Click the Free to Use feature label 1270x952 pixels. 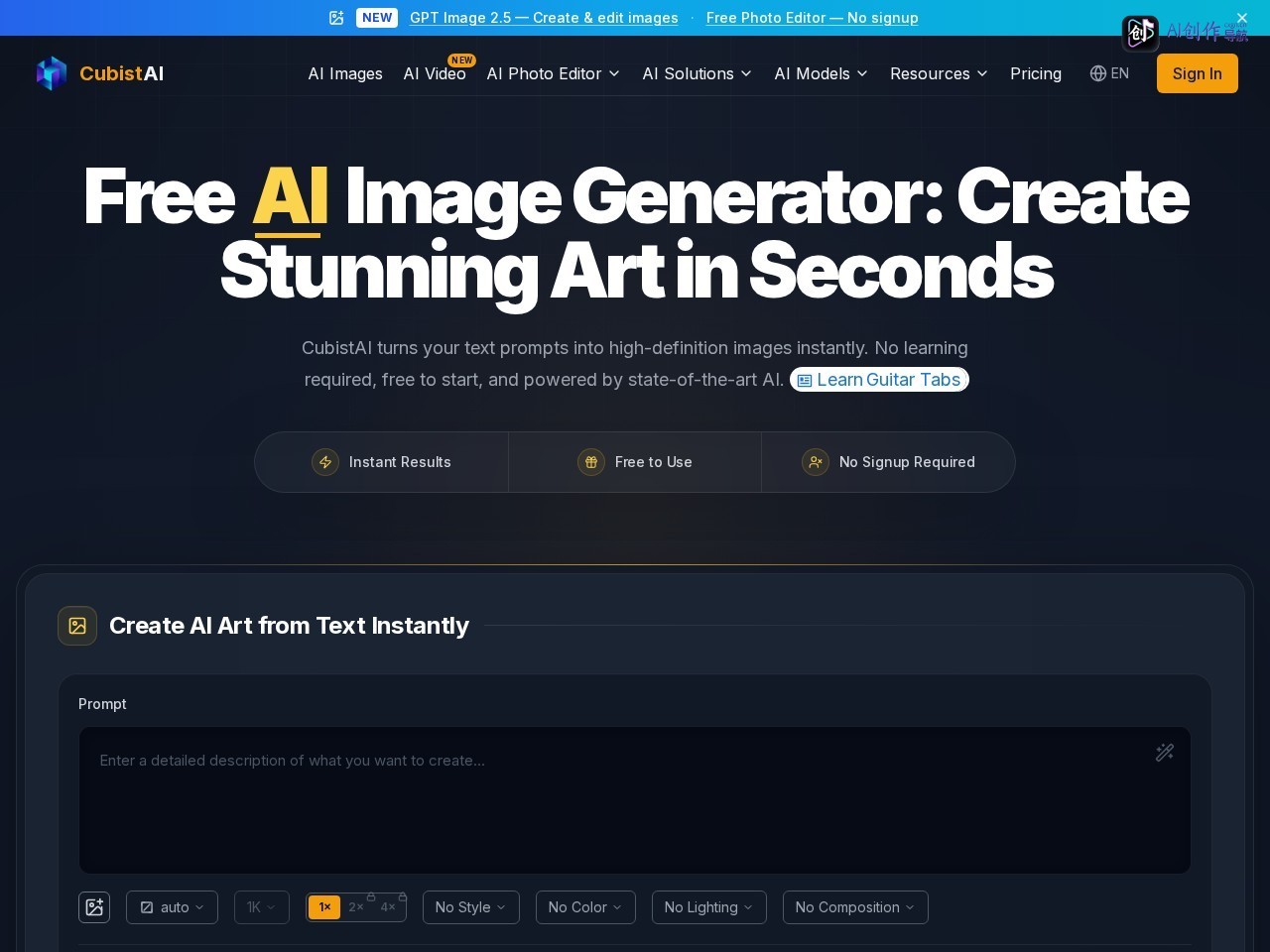point(654,462)
